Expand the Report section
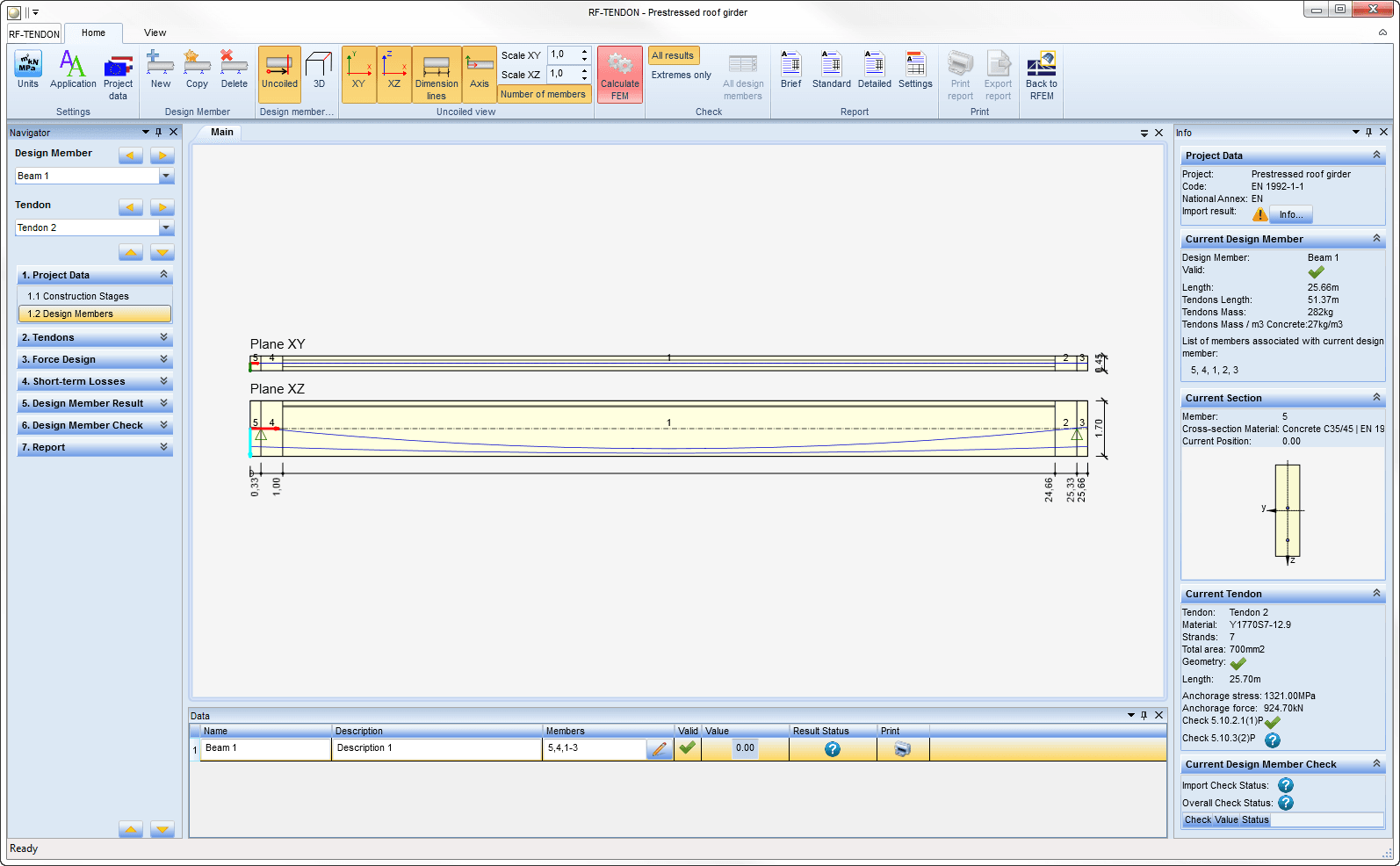This screenshot has width=1400, height=866. point(95,447)
